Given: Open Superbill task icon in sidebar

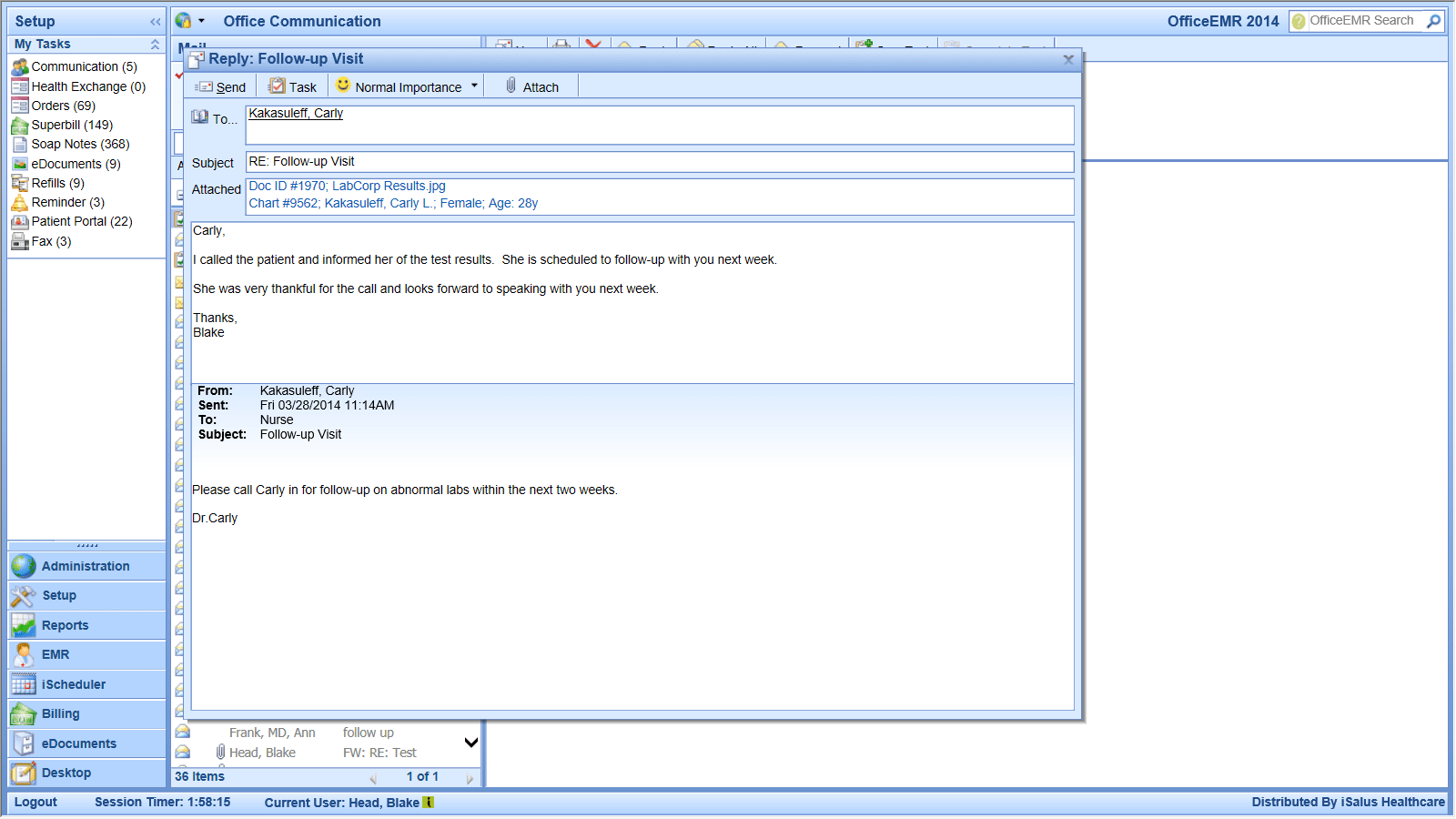Looking at the screenshot, I should point(20,126).
